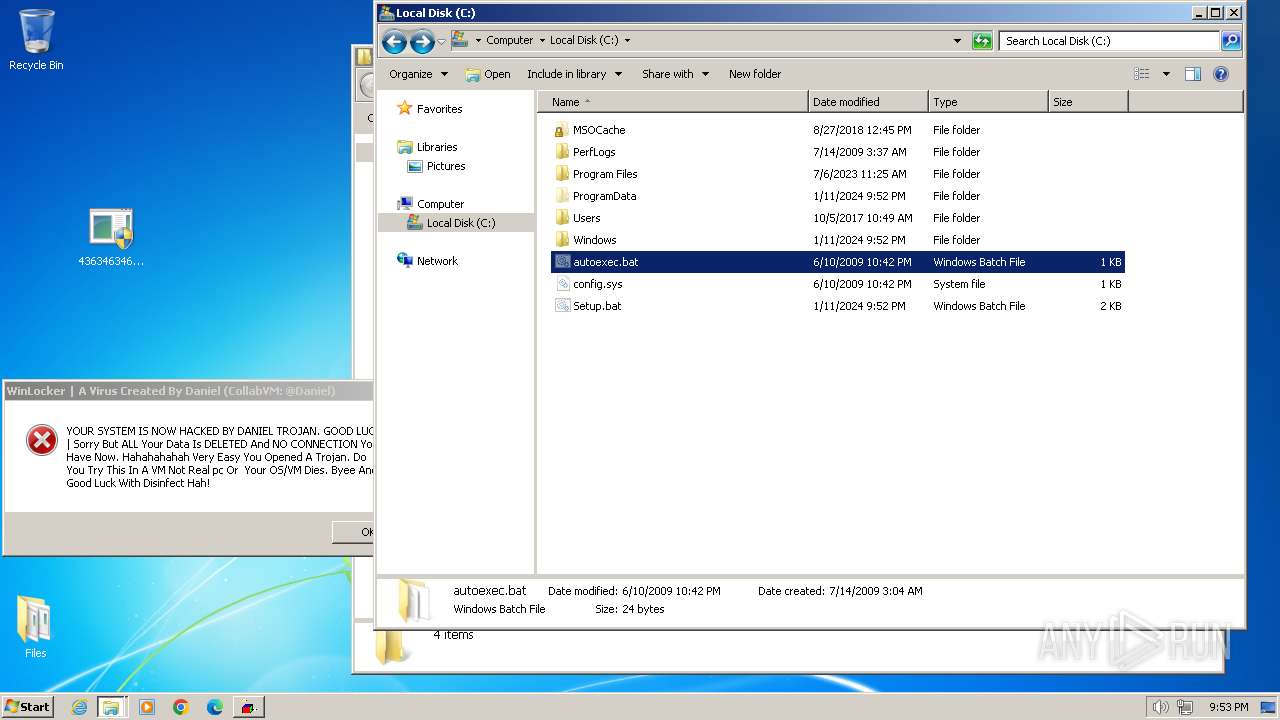Image resolution: width=1280 pixels, height=720 pixels.
Task: Click the Change your view icon
Action: [1142, 74]
